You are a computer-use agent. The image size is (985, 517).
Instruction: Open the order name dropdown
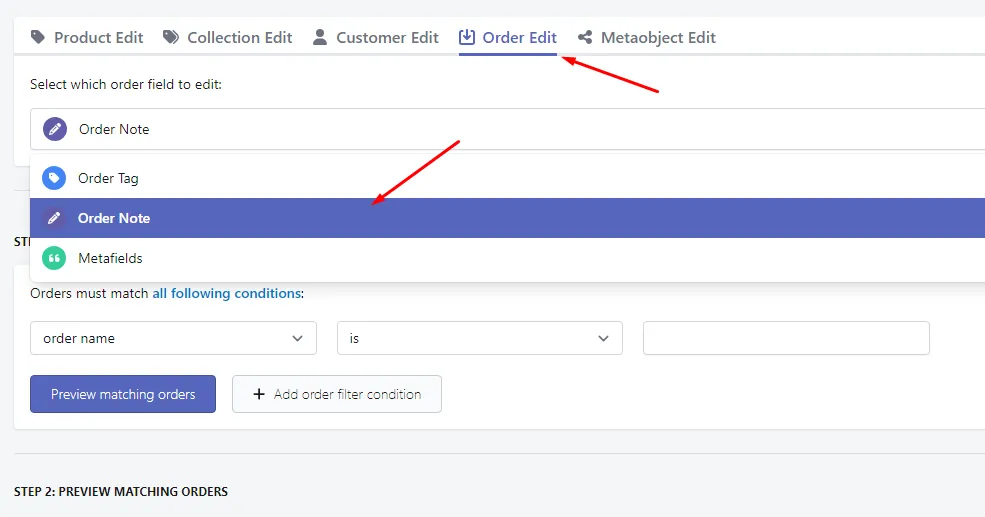173,338
